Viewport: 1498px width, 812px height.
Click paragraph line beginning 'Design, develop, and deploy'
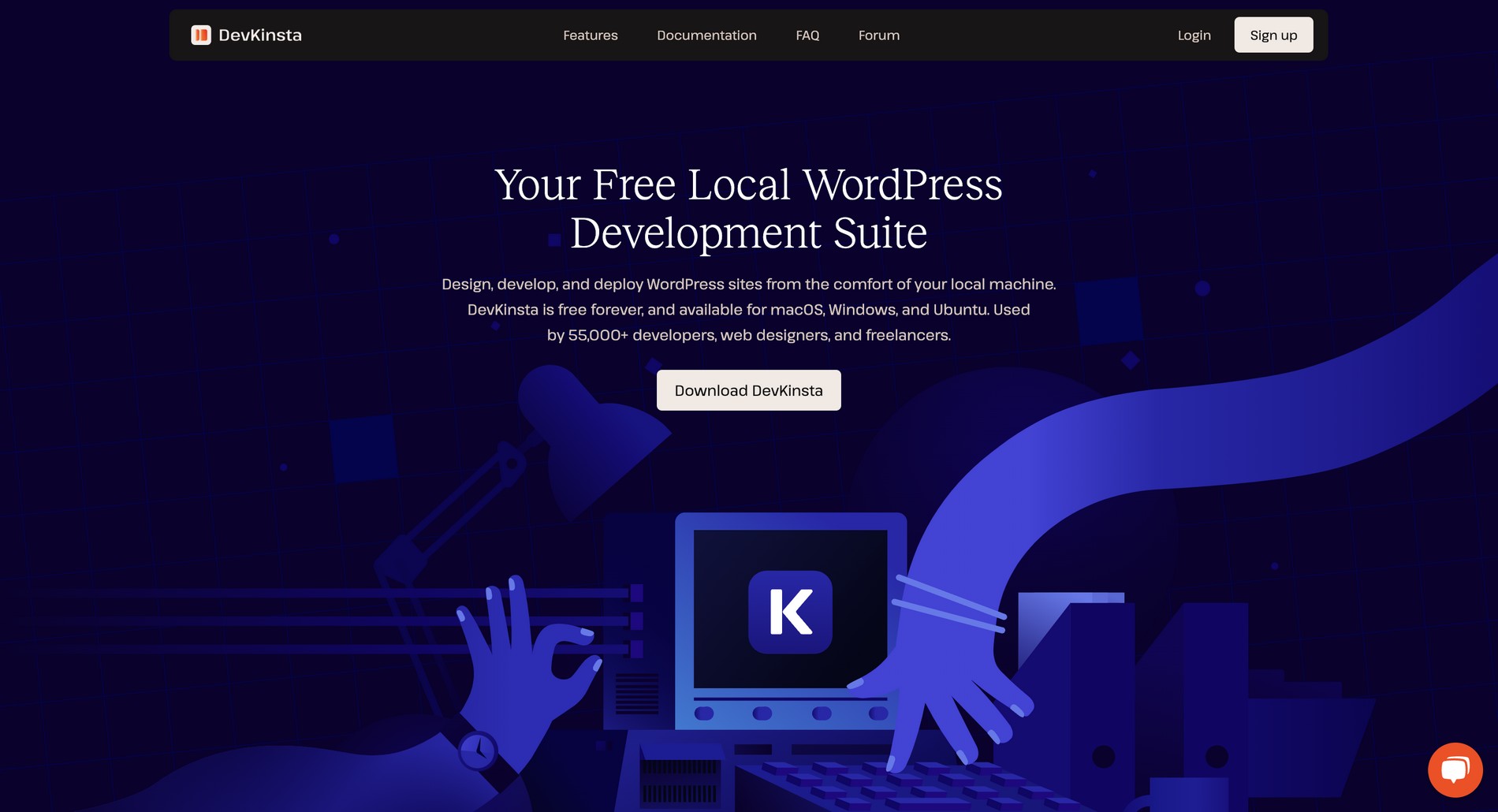tap(749, 284)
